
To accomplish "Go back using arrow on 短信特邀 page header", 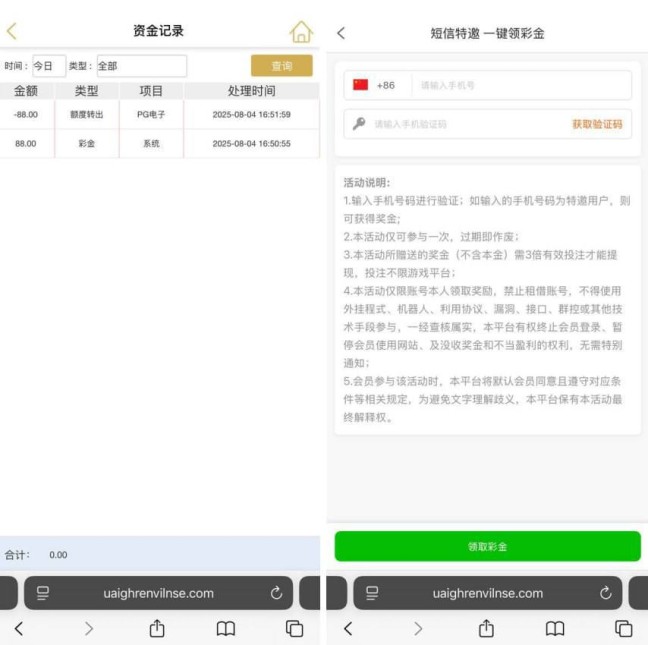I will [341, 33].
